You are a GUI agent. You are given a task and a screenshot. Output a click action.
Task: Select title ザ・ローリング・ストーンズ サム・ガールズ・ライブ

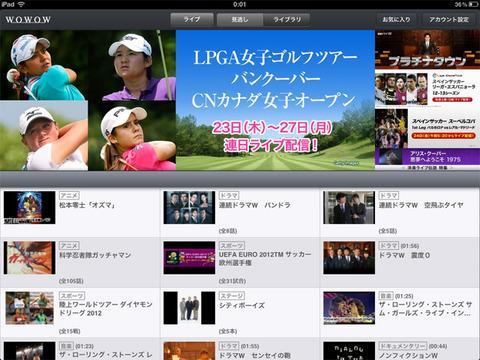click(425, 309)
